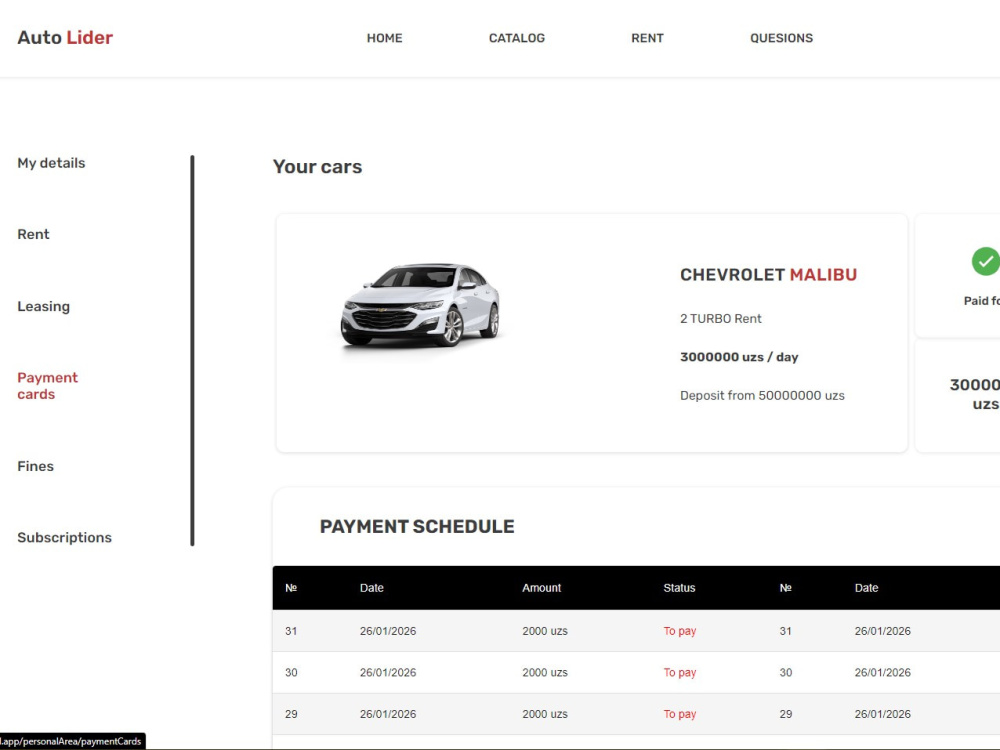Image resolution: width=1000 pixels, height=750 pixels.
Task: Click the first Date column header
Action: click(x=372, y=588)
